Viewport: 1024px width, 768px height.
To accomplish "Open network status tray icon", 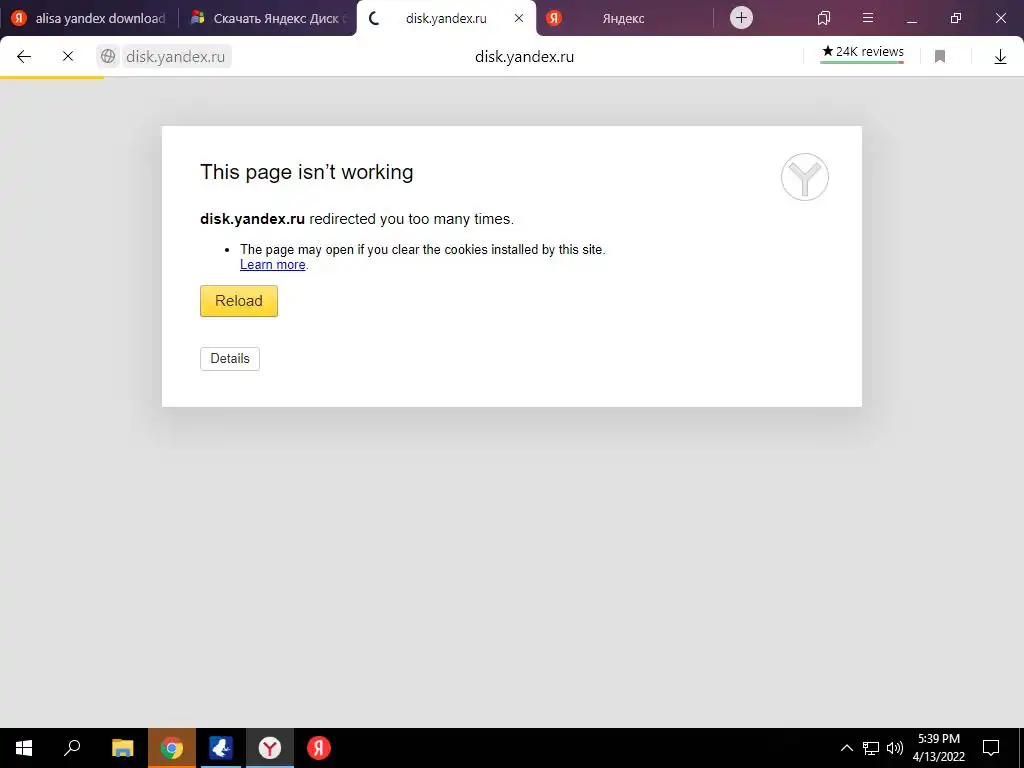I will point(871,748).
